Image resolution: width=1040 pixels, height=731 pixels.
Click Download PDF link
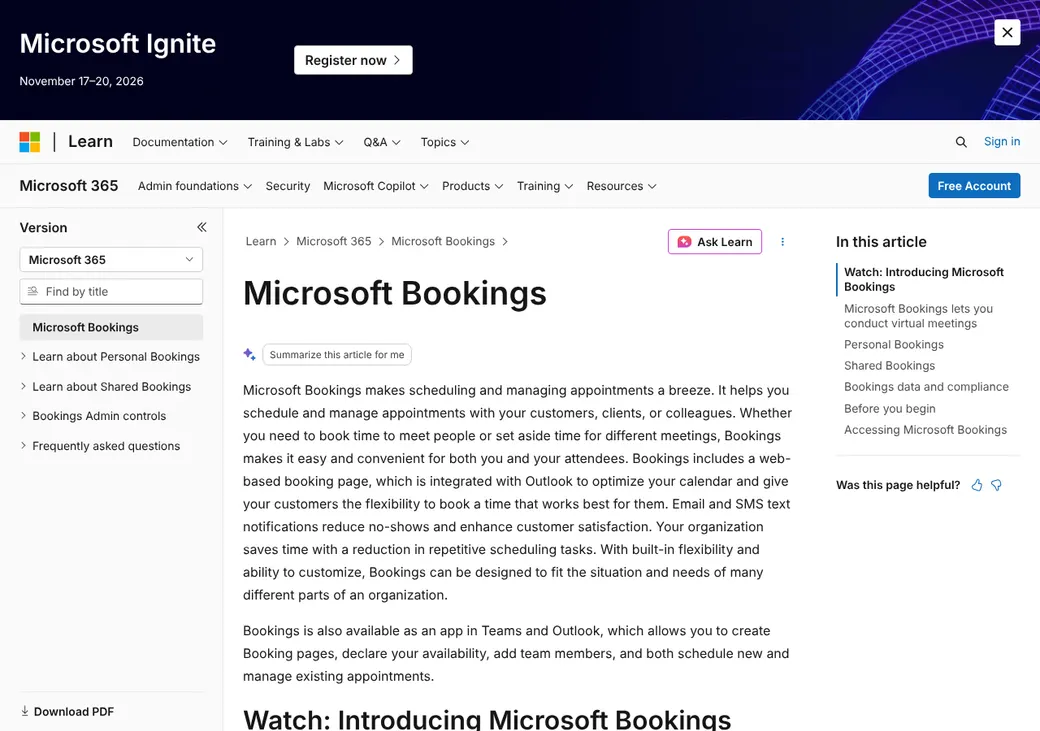click(74, 712)
